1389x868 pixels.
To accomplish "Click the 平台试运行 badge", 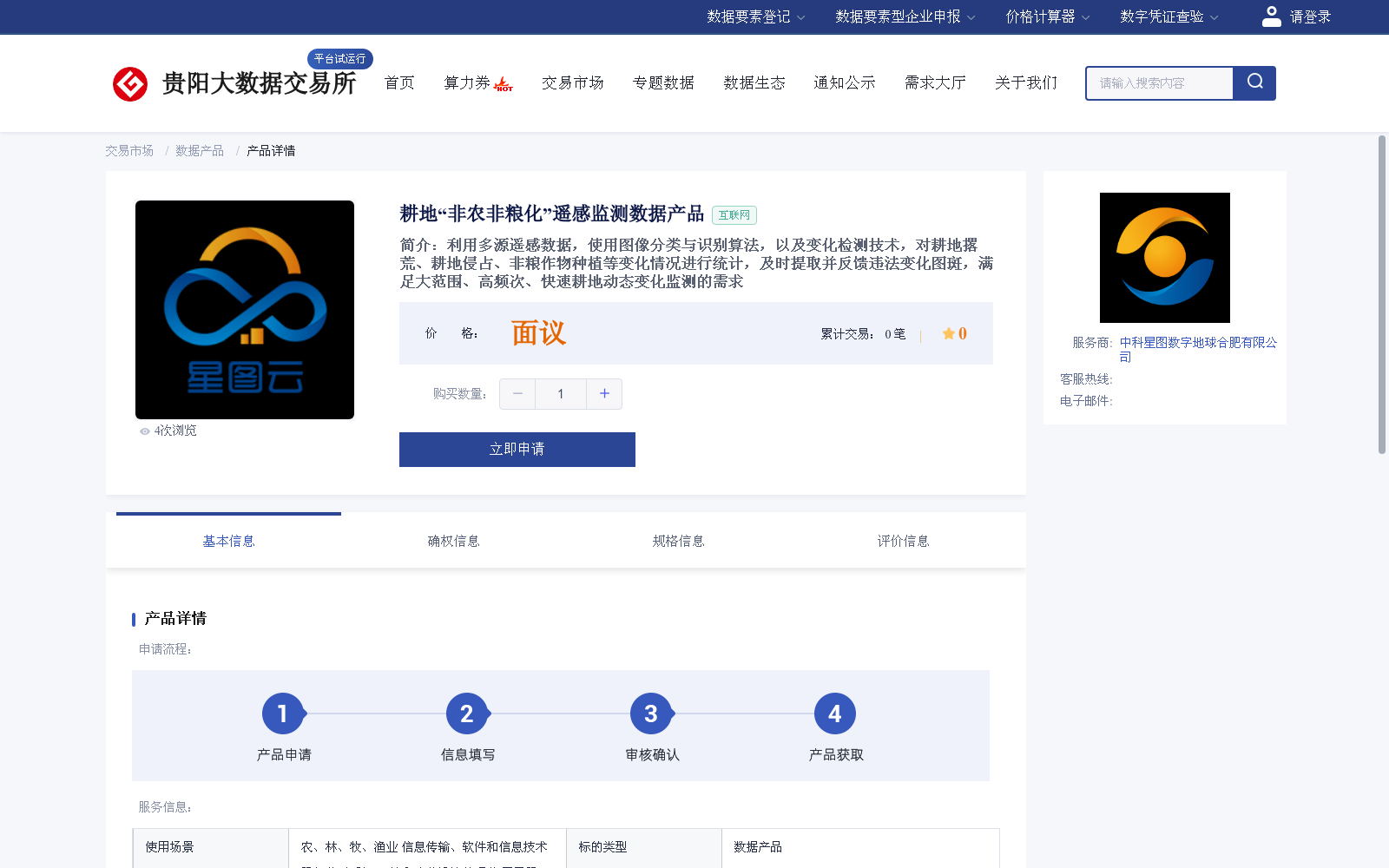I will coord(340,59).
